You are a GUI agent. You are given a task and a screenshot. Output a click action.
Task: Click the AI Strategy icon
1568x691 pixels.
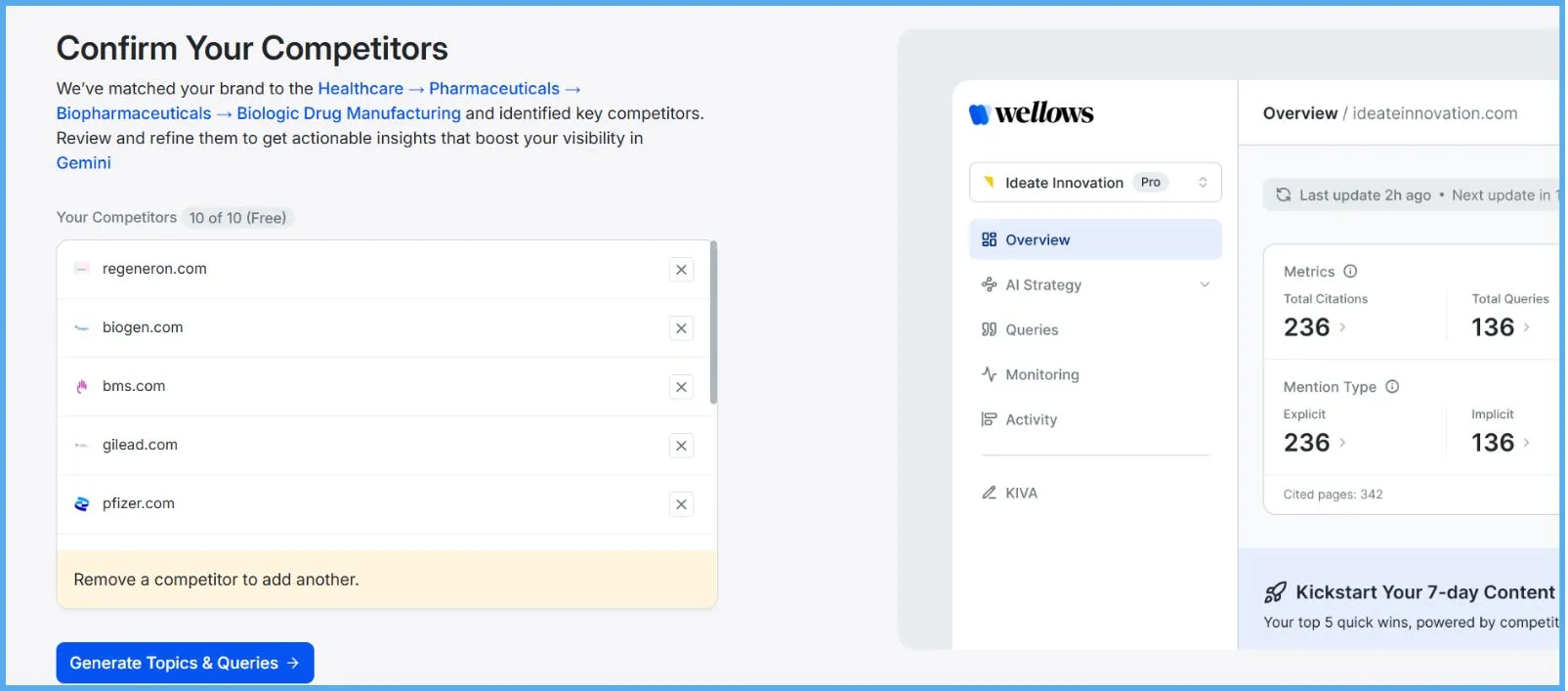coord(989,284)
